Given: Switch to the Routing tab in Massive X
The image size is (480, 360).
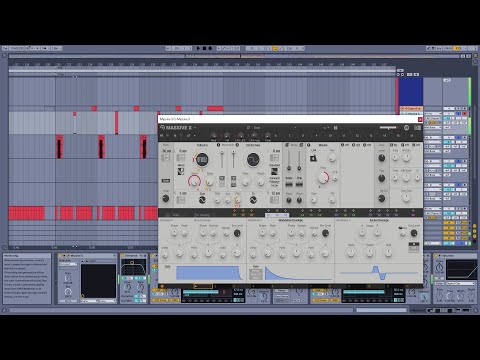Looking at the screenshot, I should 202,215.
